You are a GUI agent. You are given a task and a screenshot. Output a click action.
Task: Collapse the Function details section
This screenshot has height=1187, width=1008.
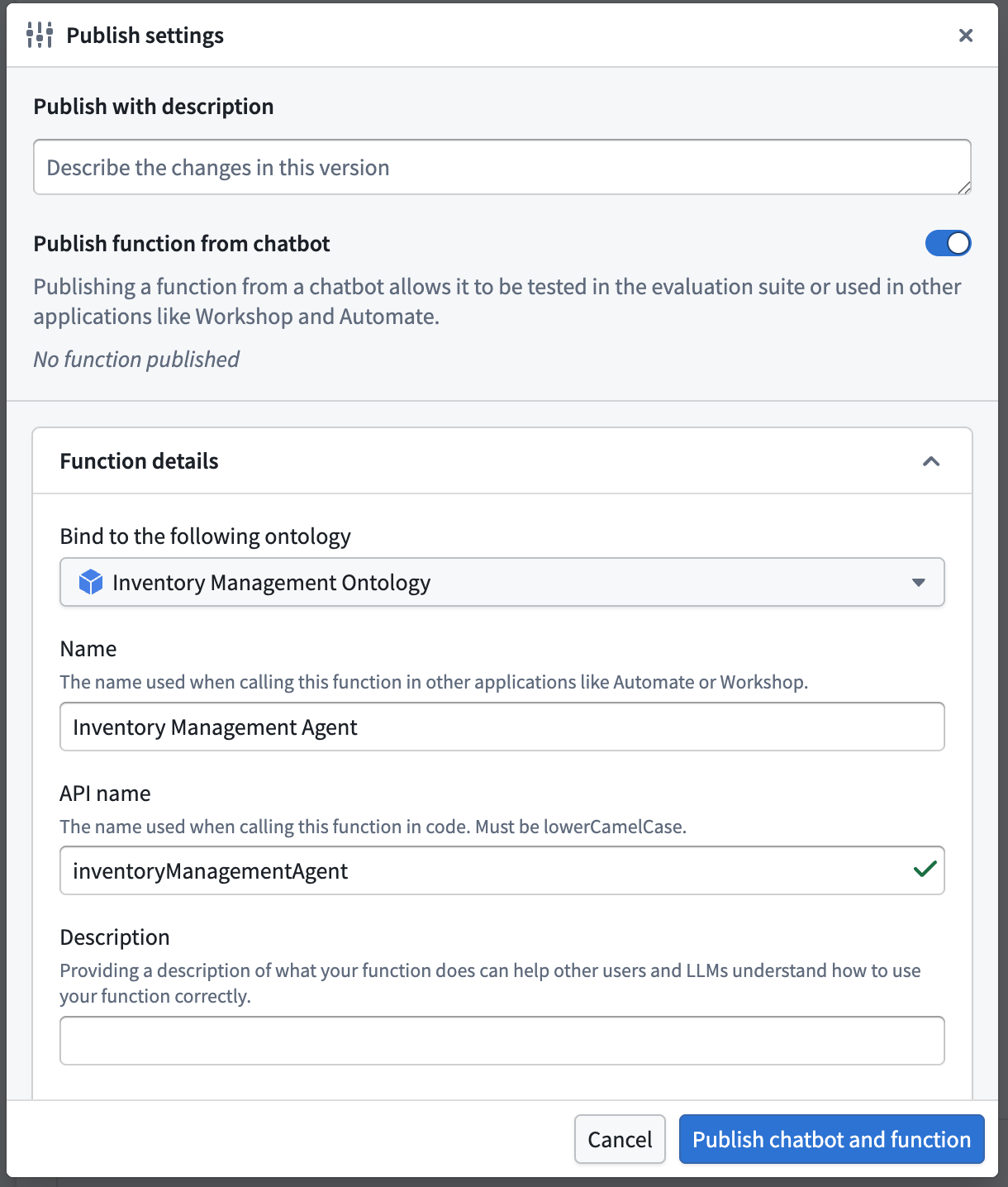click(x=931, y=461)
